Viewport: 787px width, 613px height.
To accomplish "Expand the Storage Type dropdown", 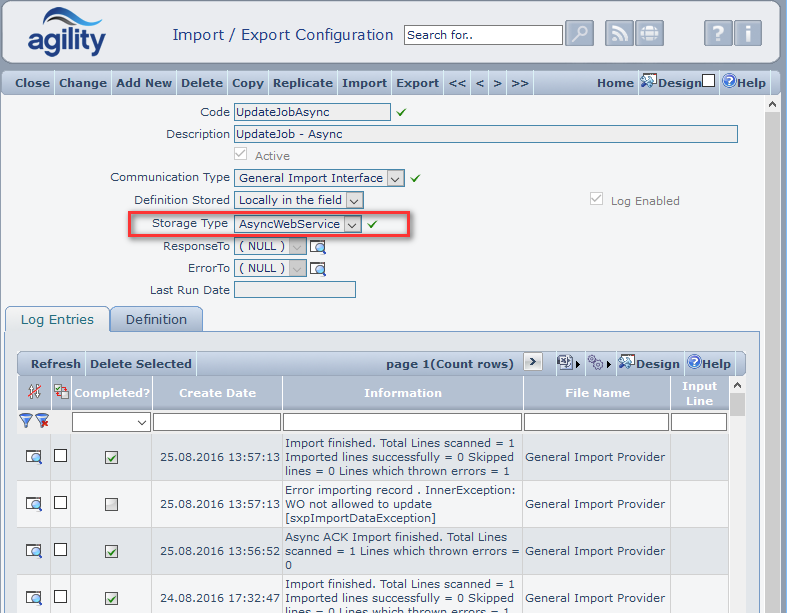I will click(x=352, y=224).
